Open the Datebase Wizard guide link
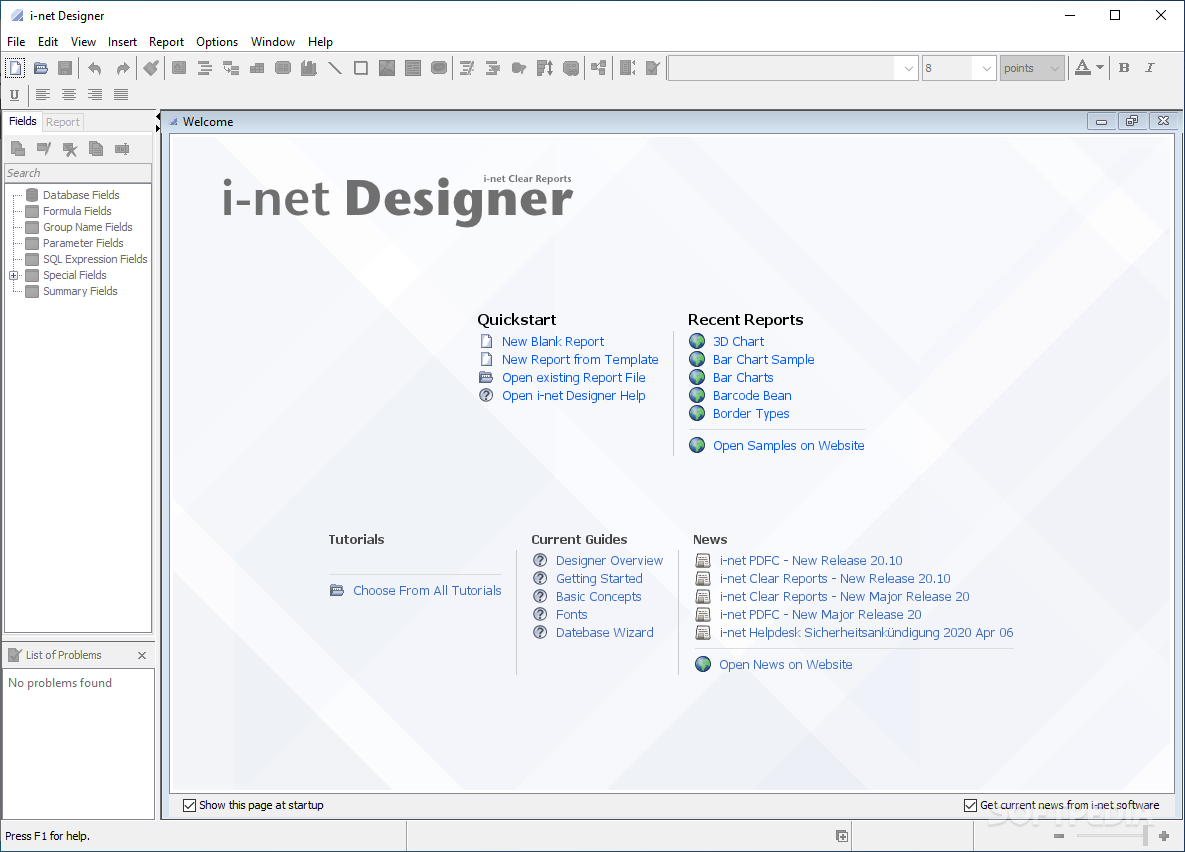The height and width of the screenshot is (852, 1185). (605, 633)
